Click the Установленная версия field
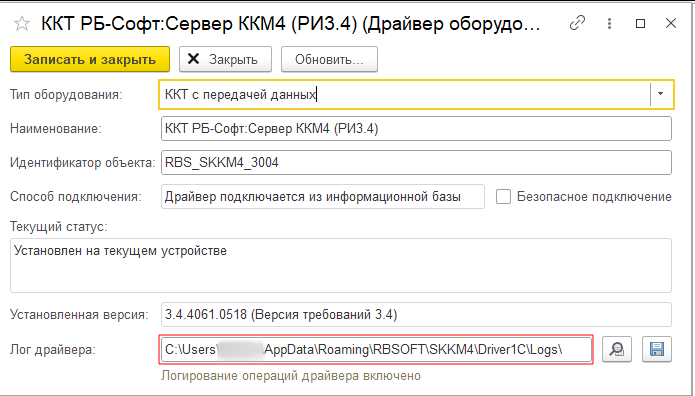The width and height of the screenshot is (695, 396). point(416,314)
